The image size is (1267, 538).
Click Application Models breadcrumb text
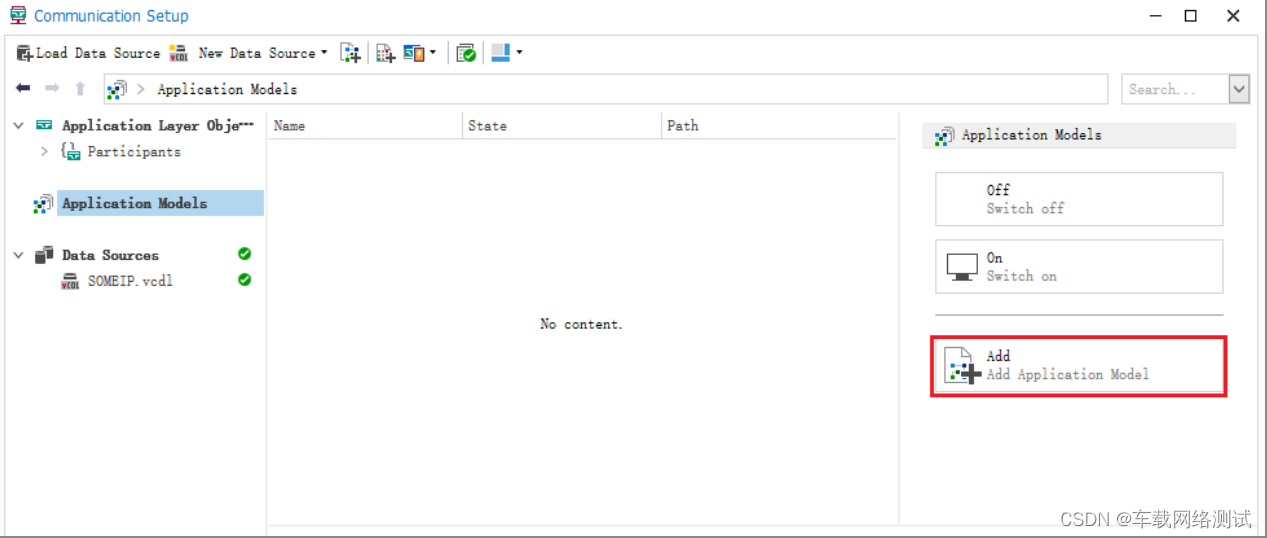[x=227, y=89]
